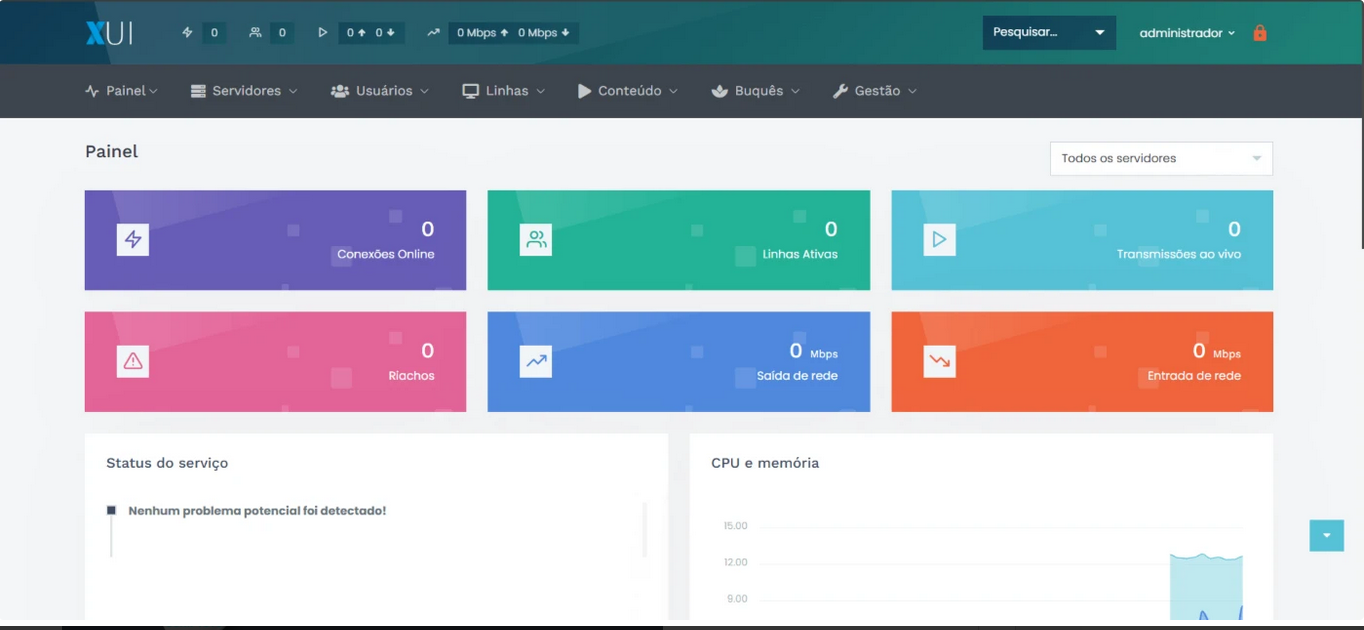Click the rising chart icon on Saída de rede
This screenshot has width=1364, height=630.
(x=536, y=362)
